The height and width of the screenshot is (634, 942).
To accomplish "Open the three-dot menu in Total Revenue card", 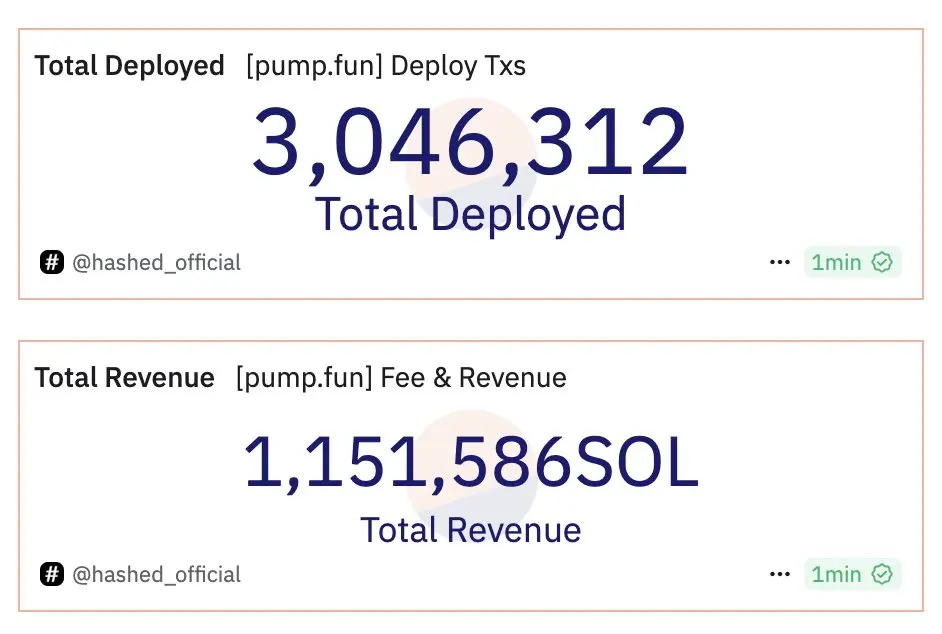I will 780,574.
